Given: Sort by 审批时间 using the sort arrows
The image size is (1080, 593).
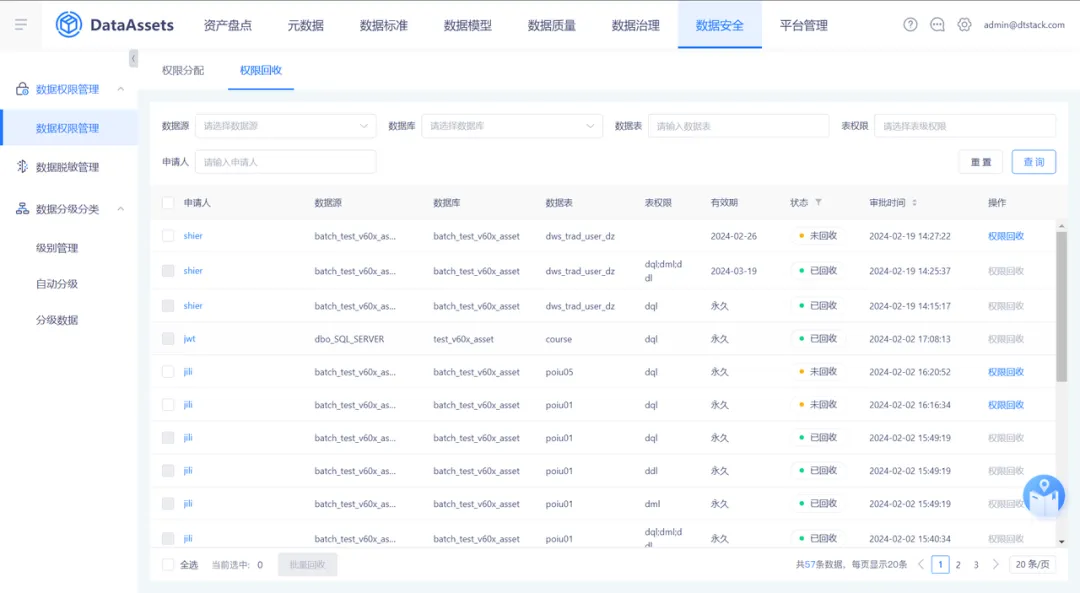Looking at the screenshot, I should point(914,202).
